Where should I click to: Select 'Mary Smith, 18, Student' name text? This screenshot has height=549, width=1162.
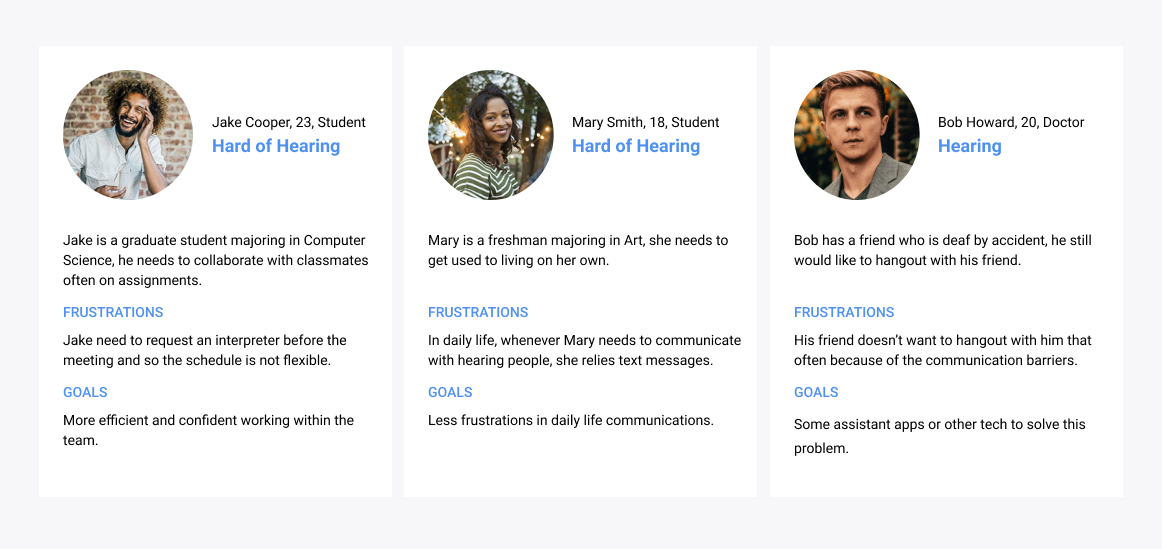point(645,122)
